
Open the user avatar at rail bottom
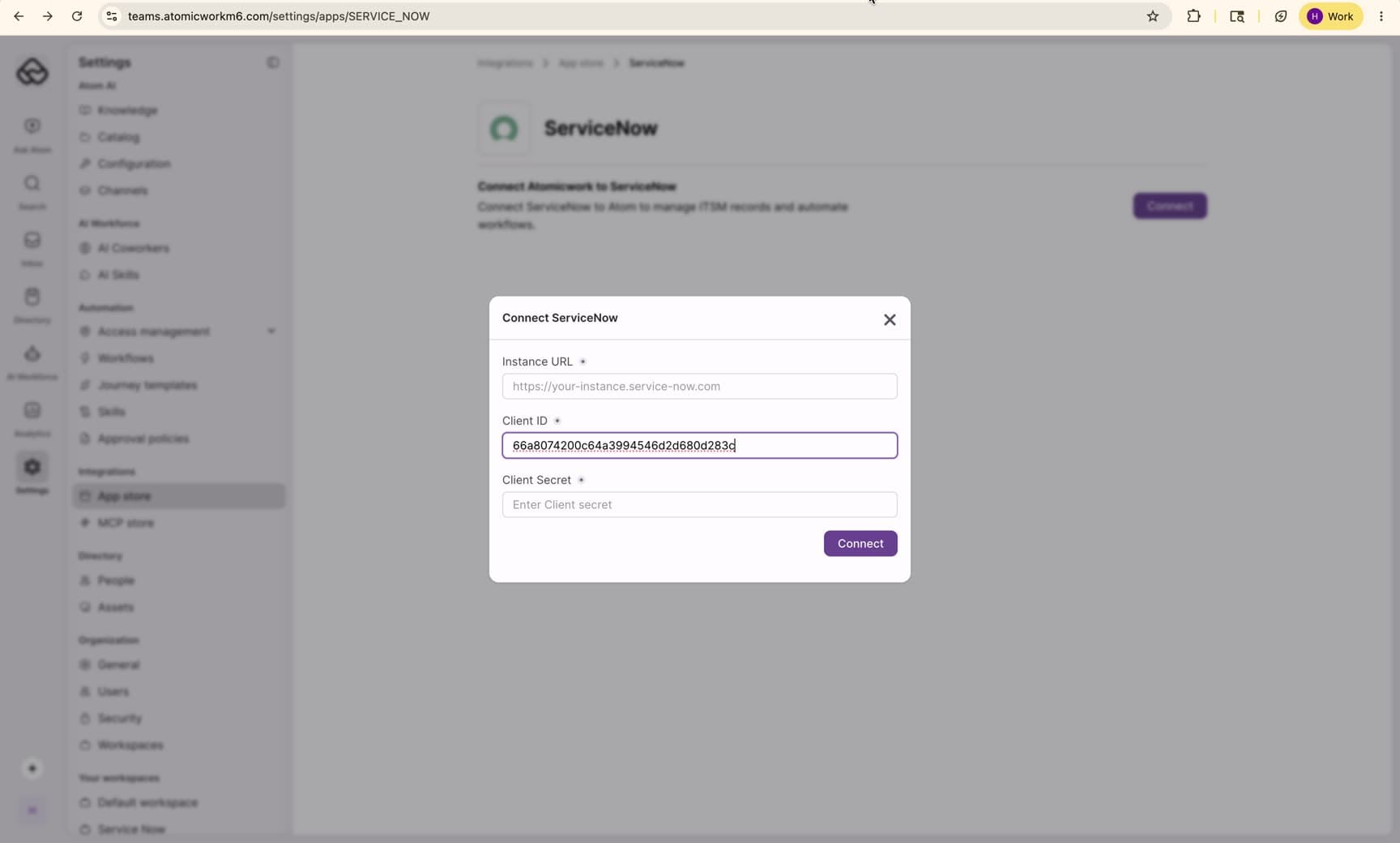(x=32, y=810)
